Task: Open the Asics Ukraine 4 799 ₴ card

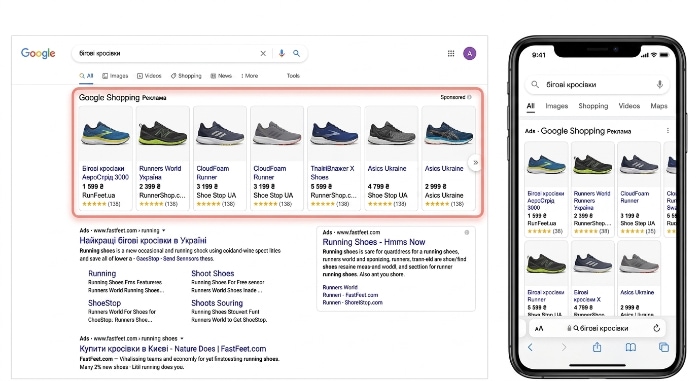Action: click(x=391, y=158)
